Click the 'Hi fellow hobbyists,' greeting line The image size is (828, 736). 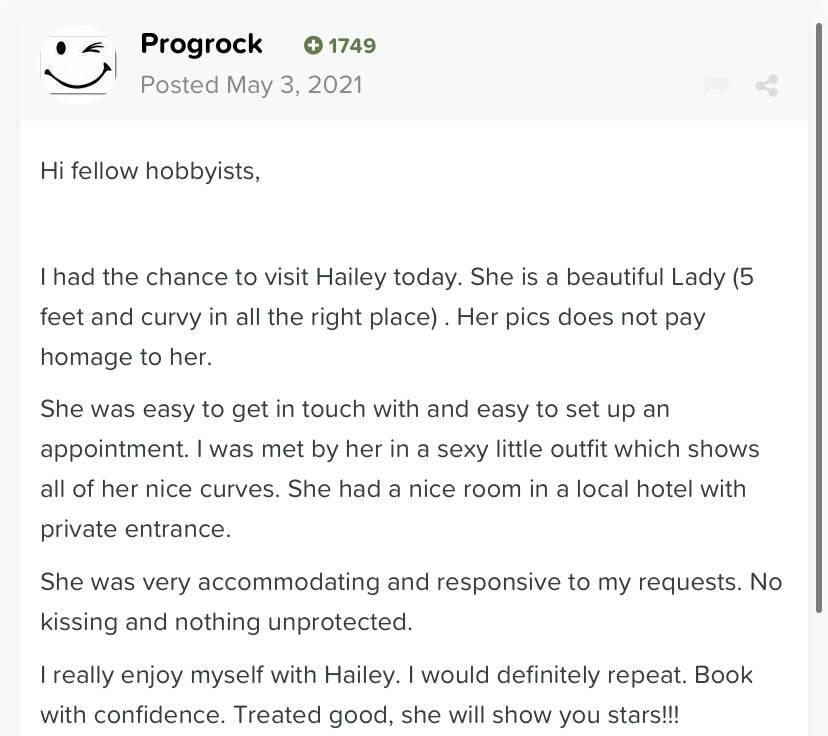150,170
